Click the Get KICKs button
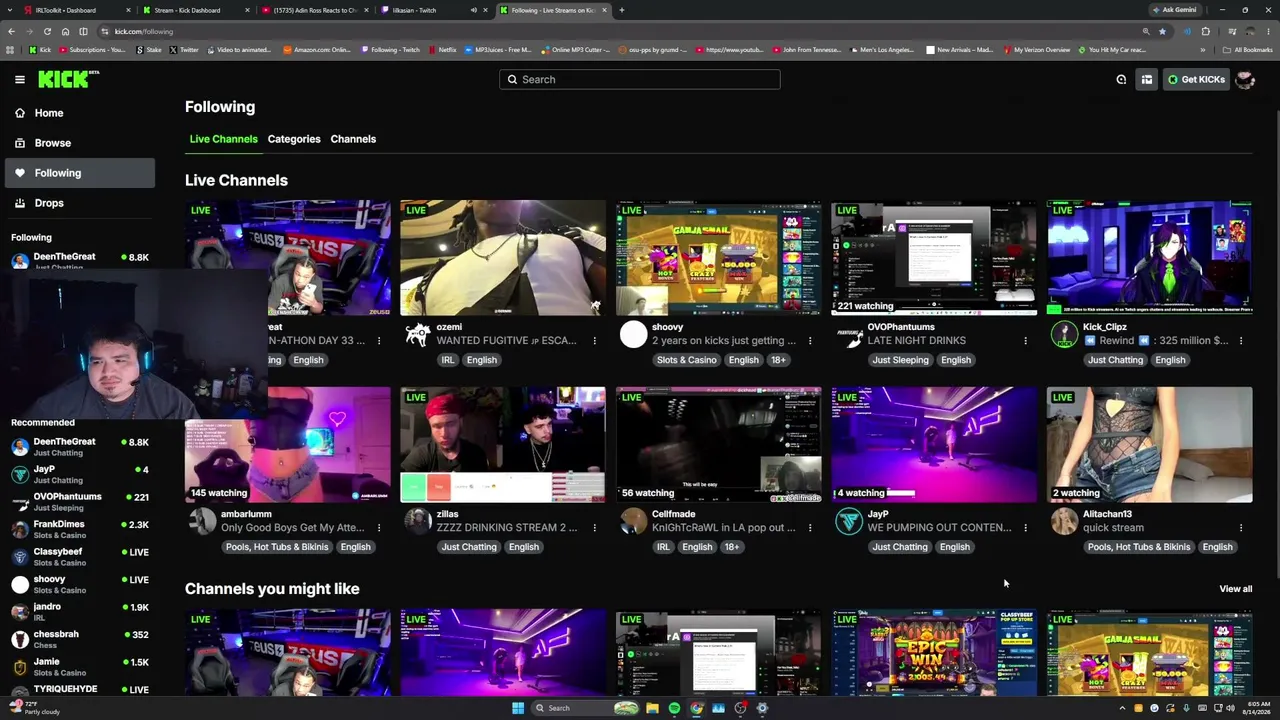This screenshot has width=1280, height=720. click(x=1196, y=80)
